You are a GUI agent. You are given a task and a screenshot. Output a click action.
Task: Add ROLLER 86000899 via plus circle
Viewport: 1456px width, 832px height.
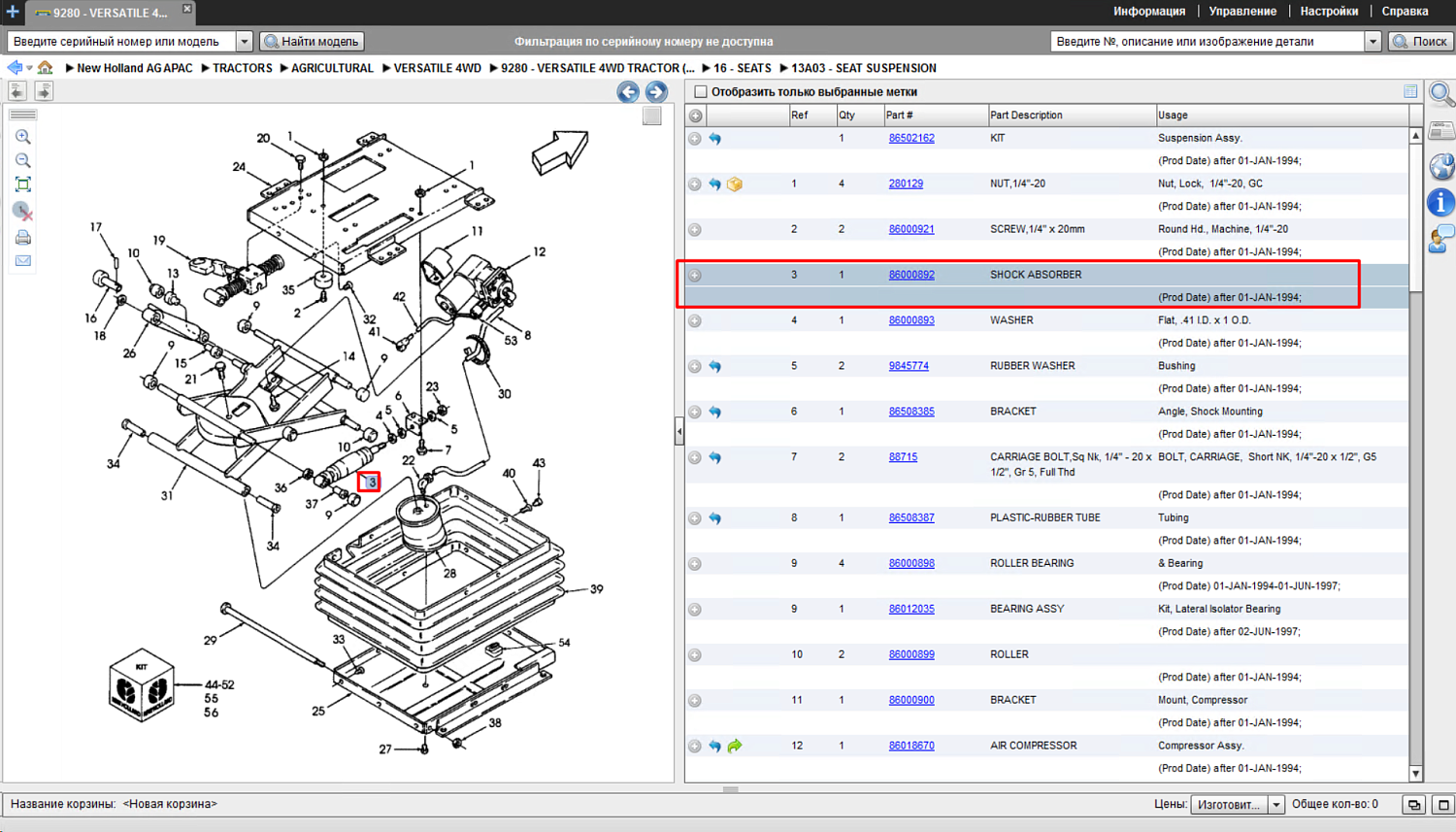[695, 655]
